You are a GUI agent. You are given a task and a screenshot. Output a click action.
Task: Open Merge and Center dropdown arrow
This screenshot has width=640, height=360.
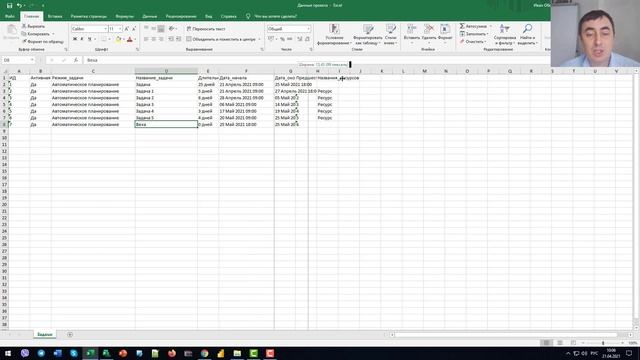259,39
